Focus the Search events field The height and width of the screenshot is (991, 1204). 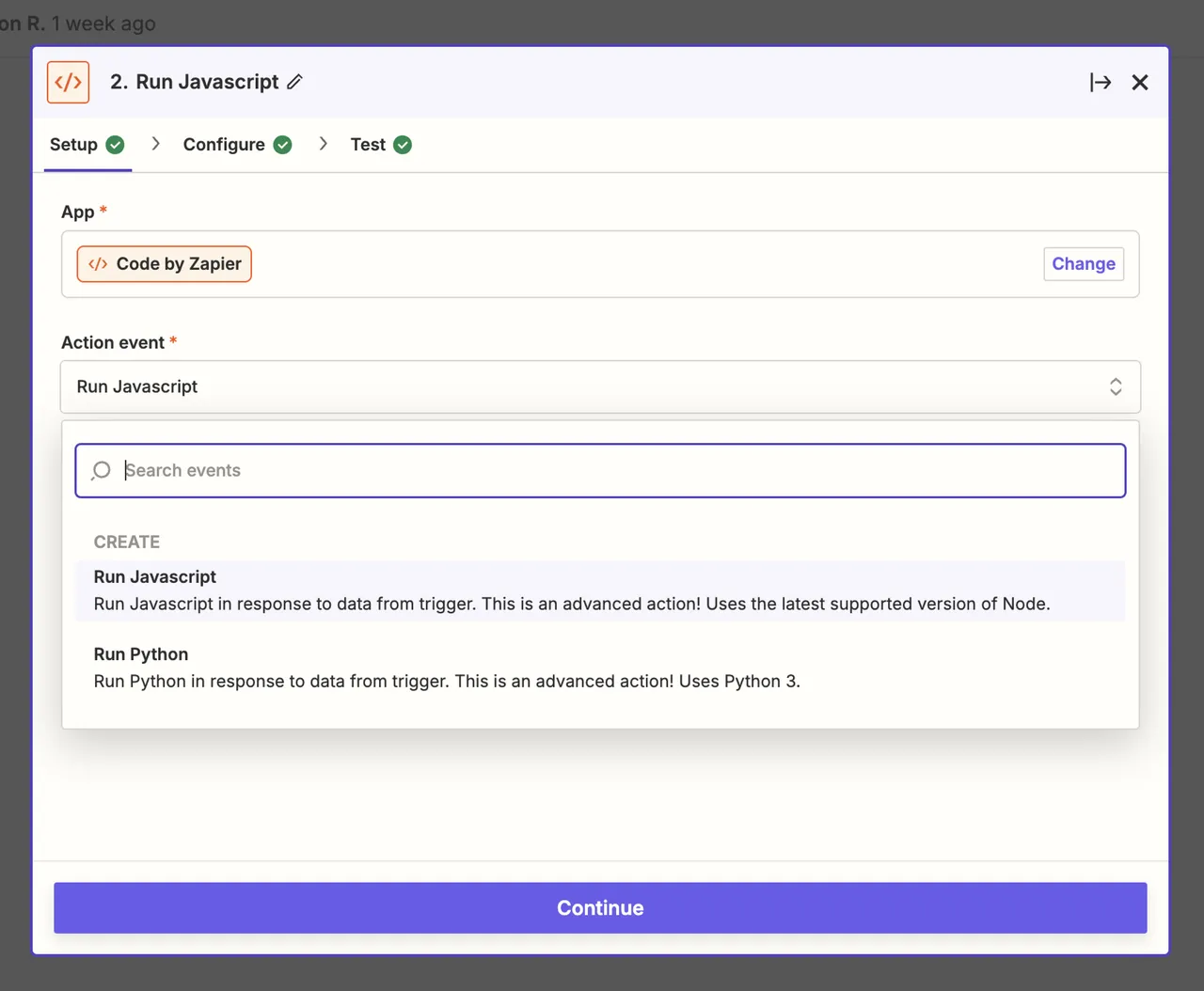600,470
